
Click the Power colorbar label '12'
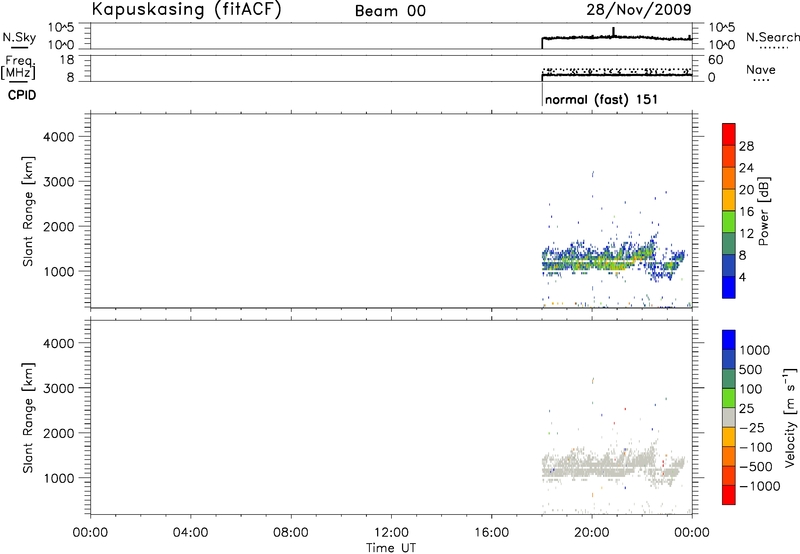click(746, 234)
